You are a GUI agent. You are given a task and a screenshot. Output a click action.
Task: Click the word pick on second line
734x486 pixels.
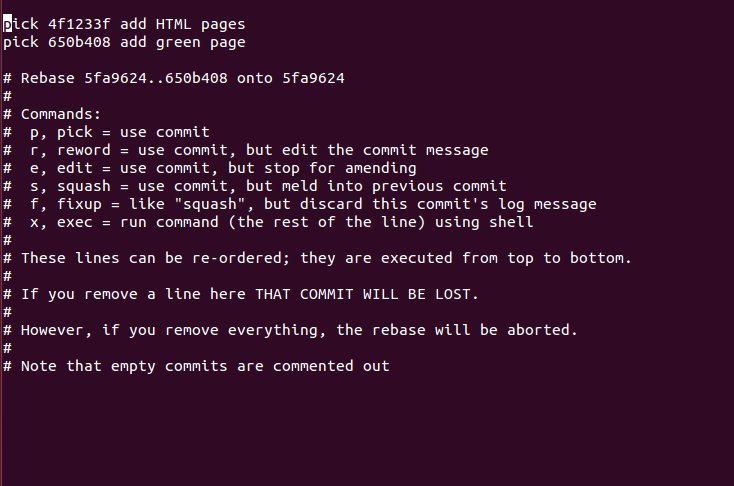click(x=21, y=42)
